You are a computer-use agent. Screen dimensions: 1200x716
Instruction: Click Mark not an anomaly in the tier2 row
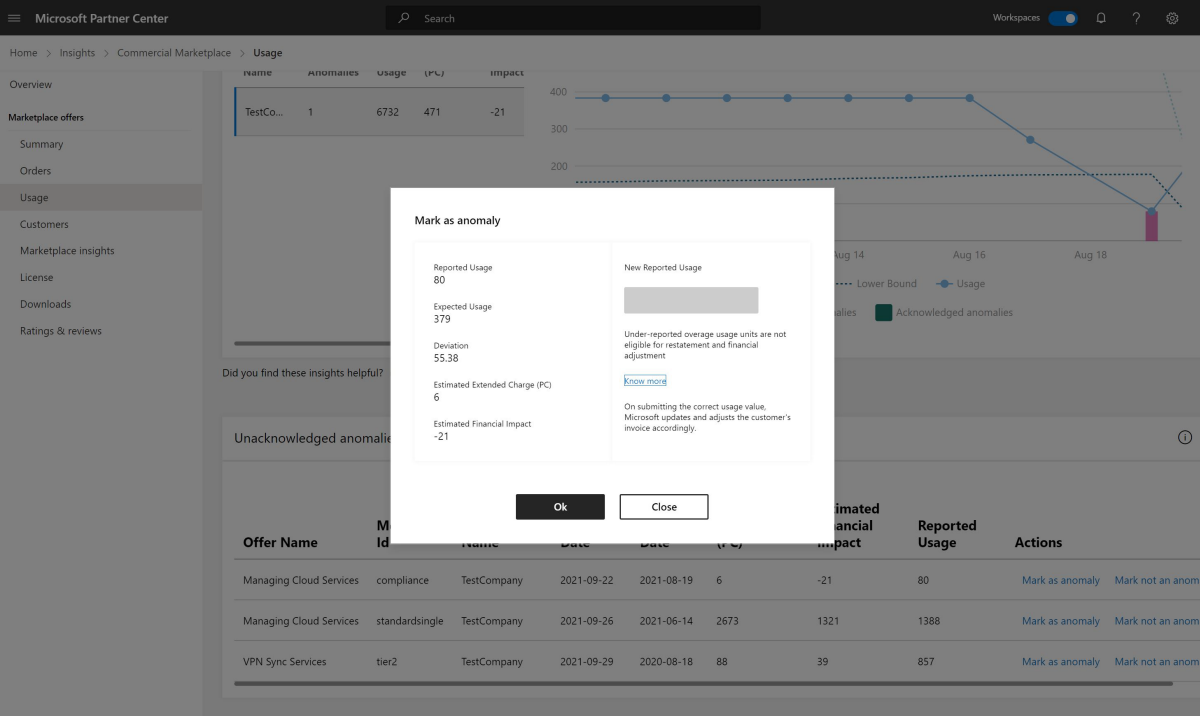tap(1157, 662)
